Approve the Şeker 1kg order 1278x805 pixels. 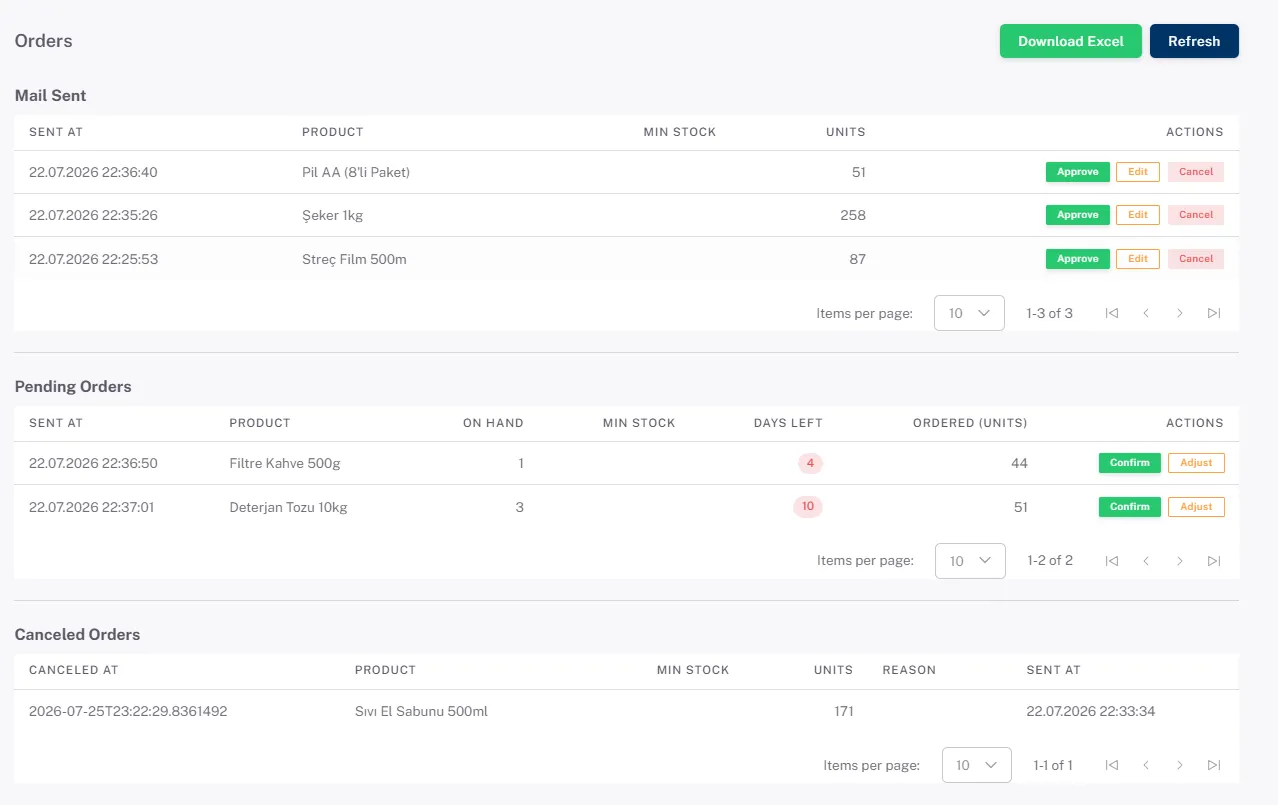1078,215
